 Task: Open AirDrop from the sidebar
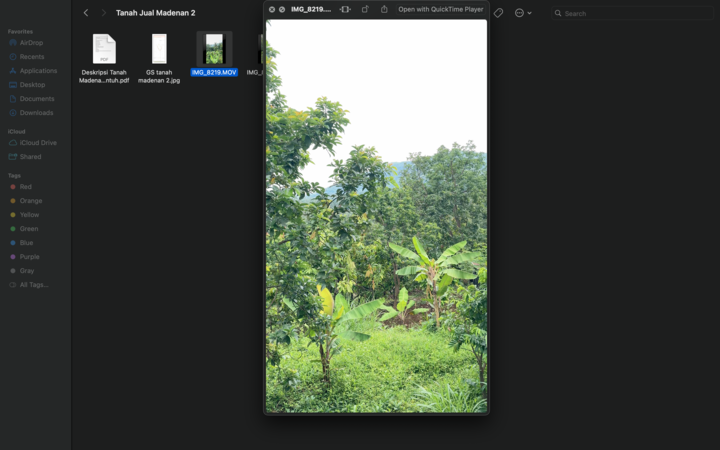coord(31,43)
